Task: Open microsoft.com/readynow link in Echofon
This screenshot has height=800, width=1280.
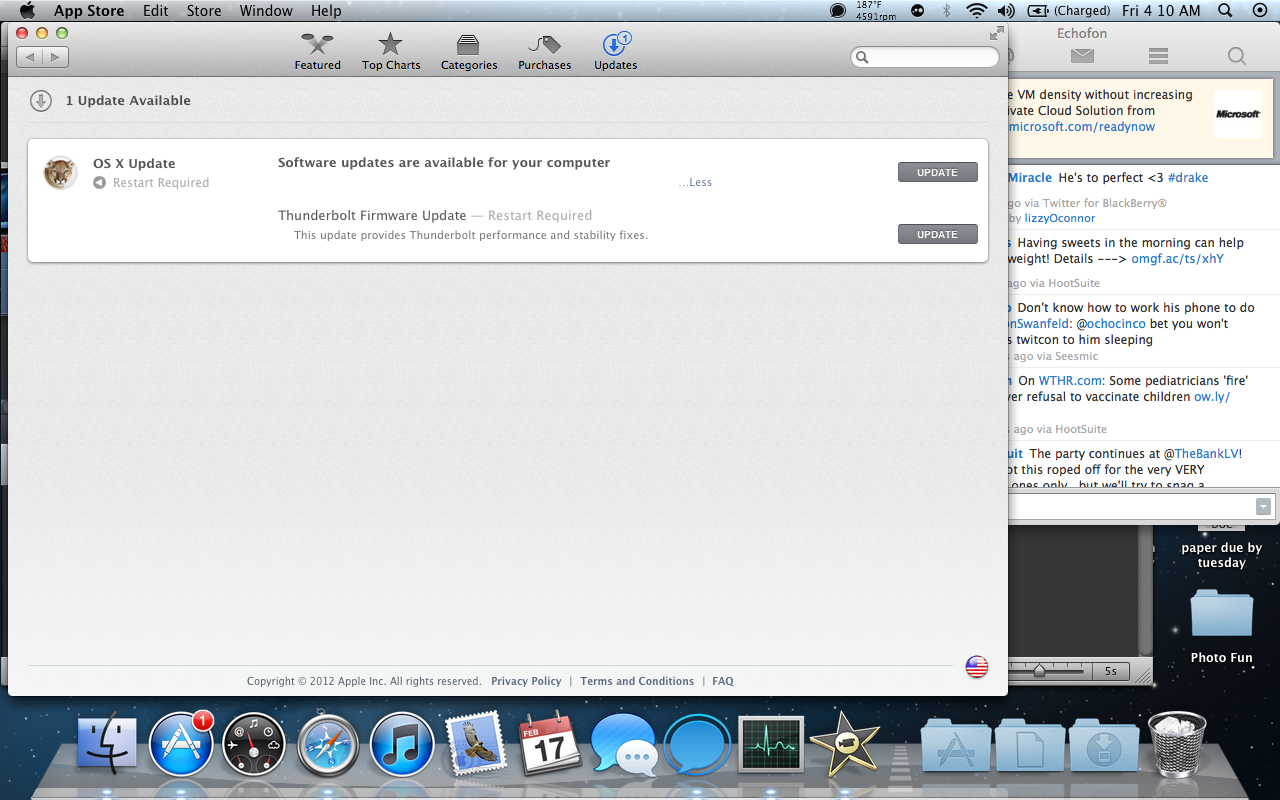Action: pos(1082,127)
